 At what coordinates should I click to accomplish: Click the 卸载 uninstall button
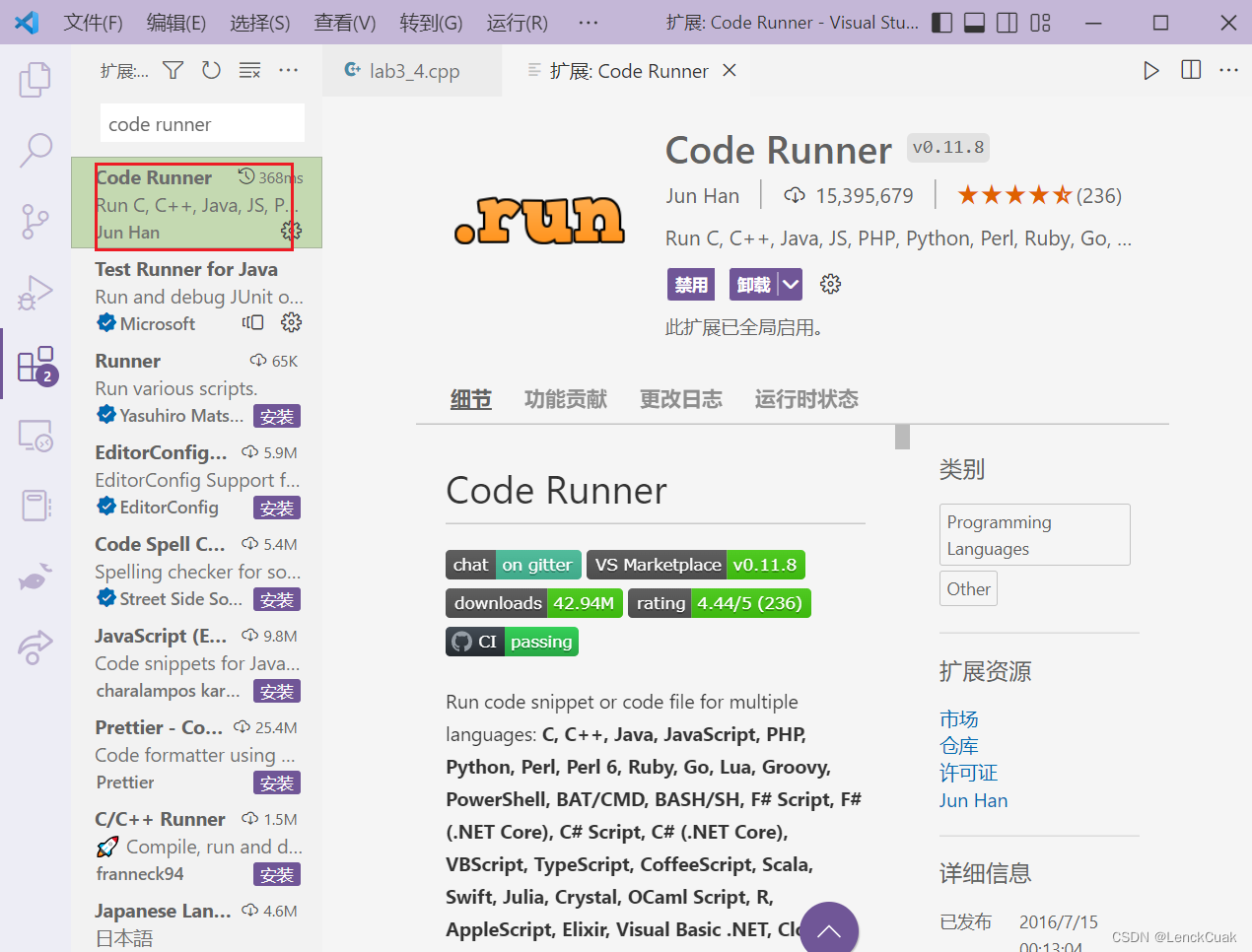753,285
